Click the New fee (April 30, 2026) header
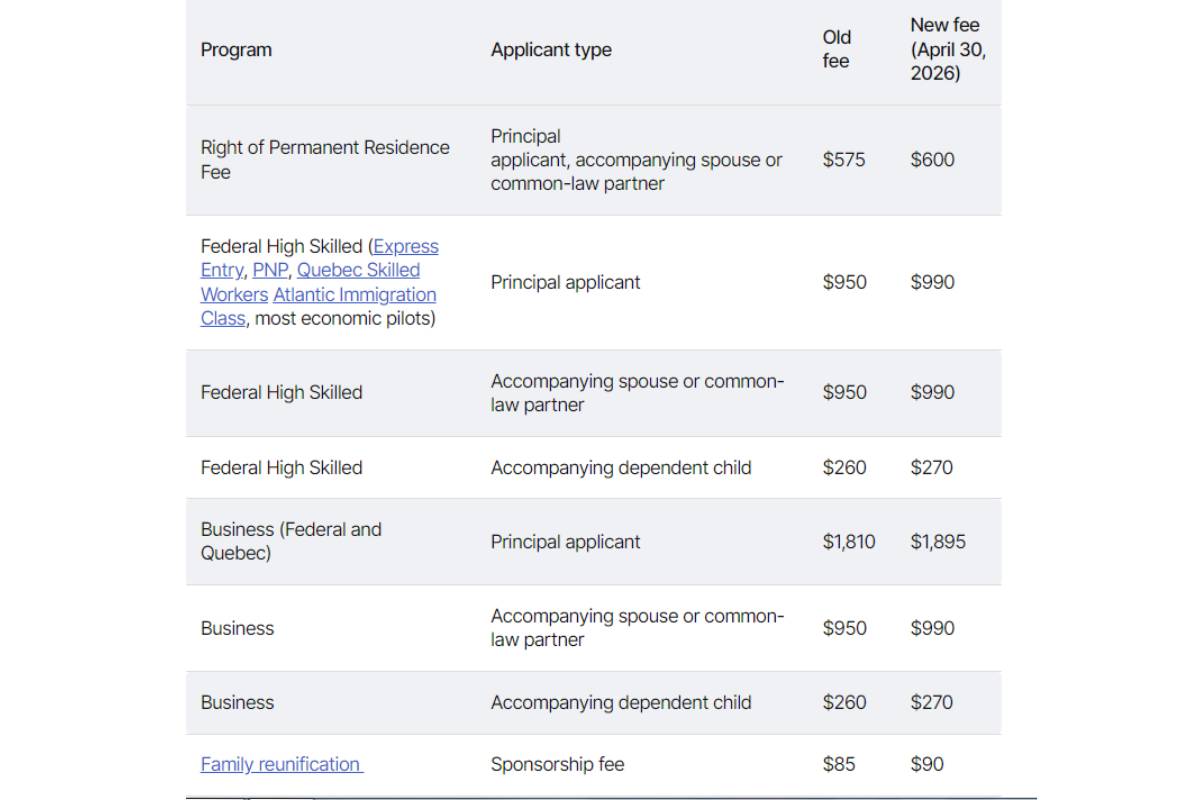Image resolution: width=1200 pixels, height=800 pixels. pos(948,49)
